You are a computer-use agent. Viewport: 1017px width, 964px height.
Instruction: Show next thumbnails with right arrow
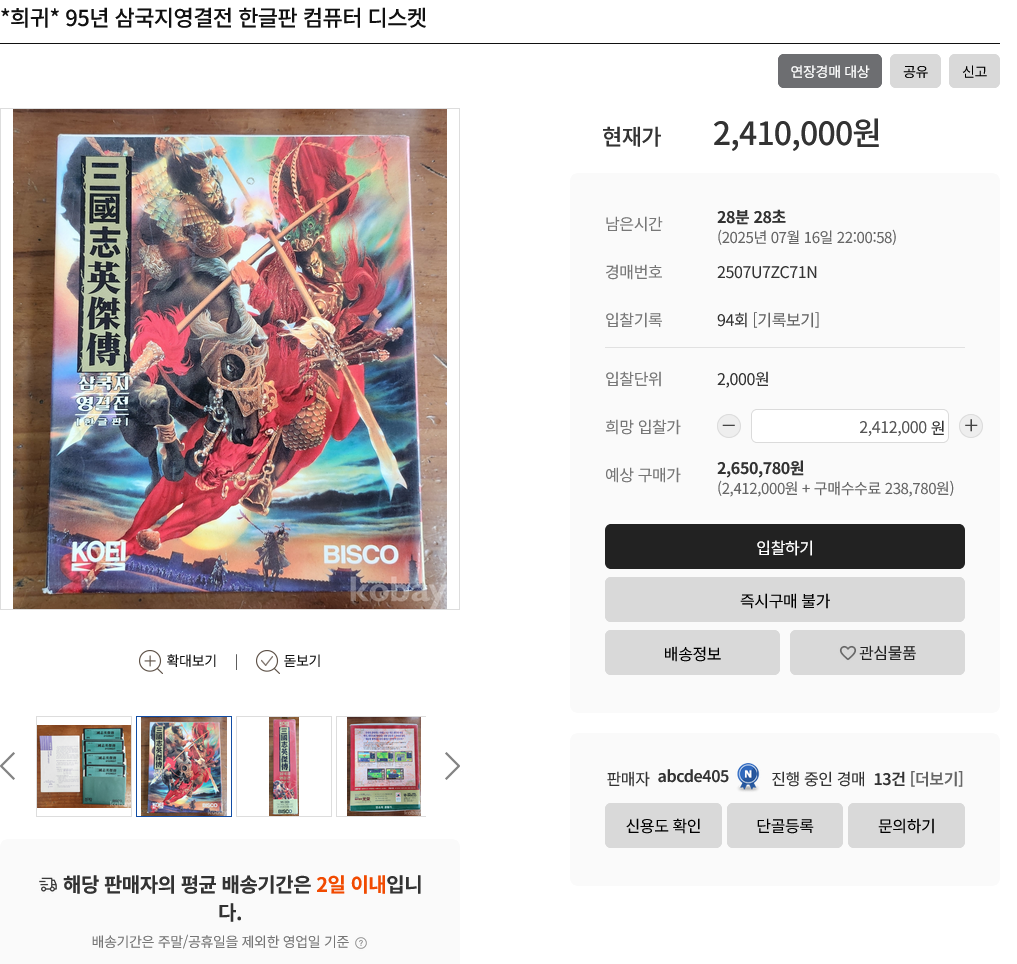pos(452,766)
